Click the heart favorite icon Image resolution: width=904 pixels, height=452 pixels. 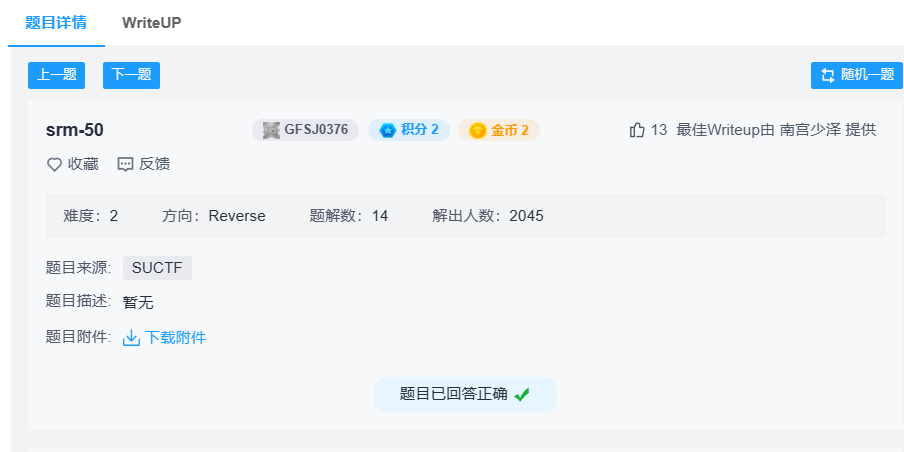pyautogui.click(x=55, y=164)
